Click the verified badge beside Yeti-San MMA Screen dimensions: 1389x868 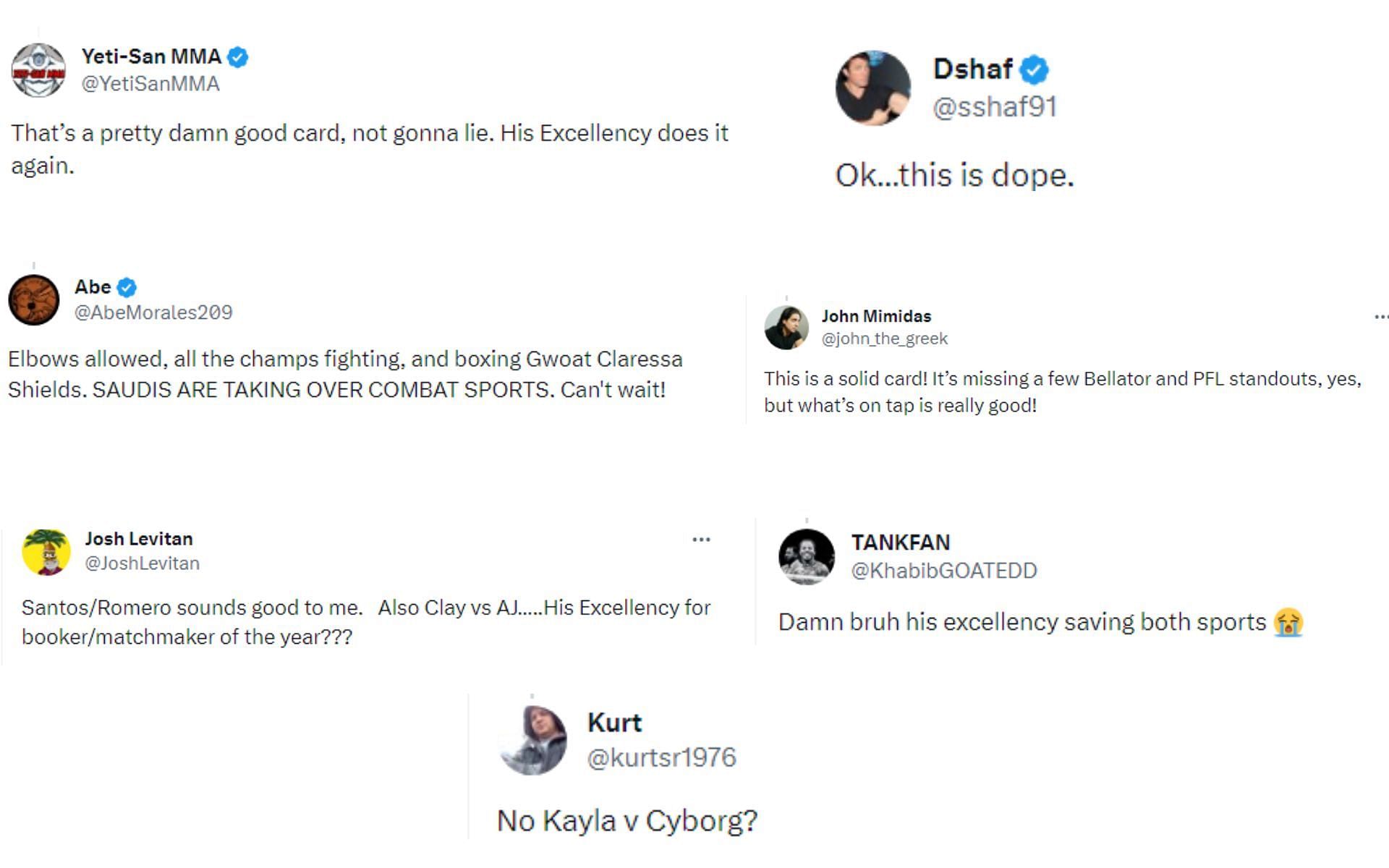[238, 56]
